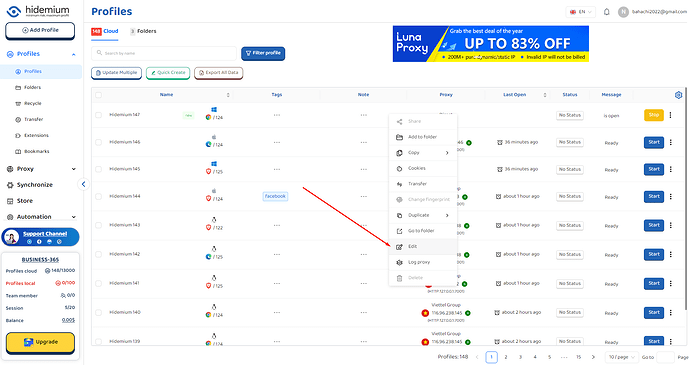Open table column settings gear icon
The width and height of the screenshot is (690, 365).
pyautogui.click(x=678, y=95)
